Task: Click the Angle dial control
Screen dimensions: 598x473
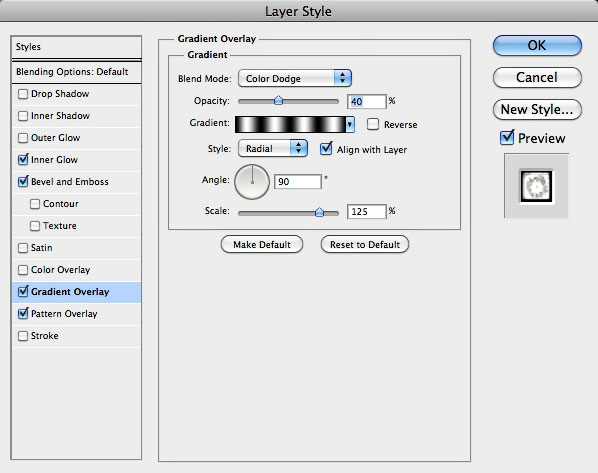Action: (252, 182)
